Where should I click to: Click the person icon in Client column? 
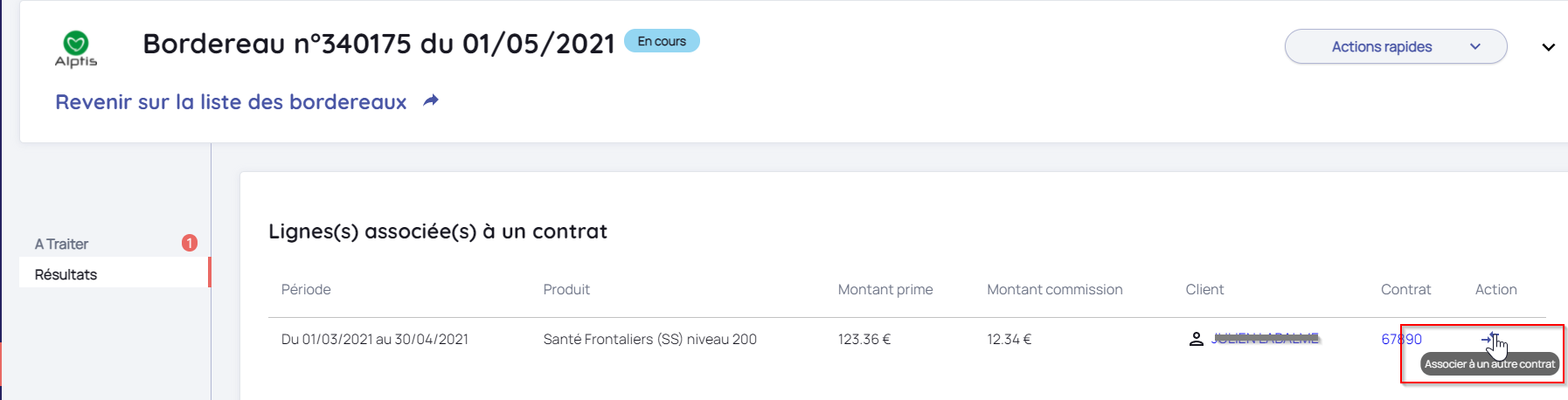tap(1197, 339)
